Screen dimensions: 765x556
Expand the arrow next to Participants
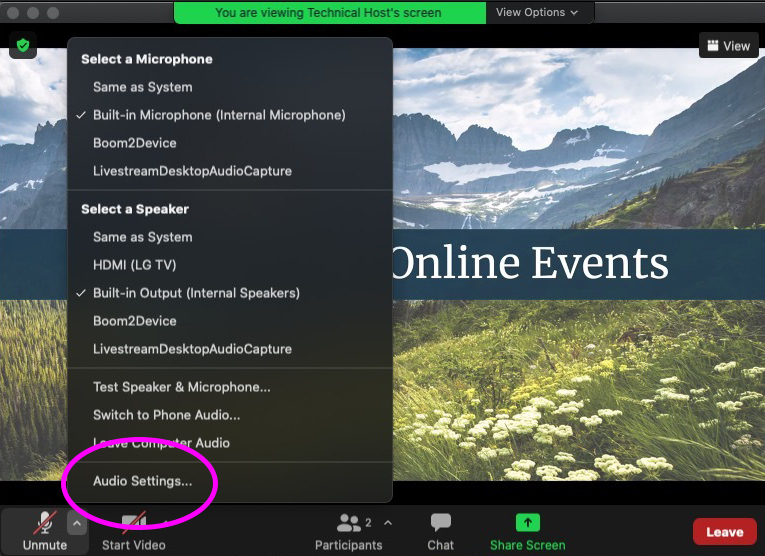(388, 522)
